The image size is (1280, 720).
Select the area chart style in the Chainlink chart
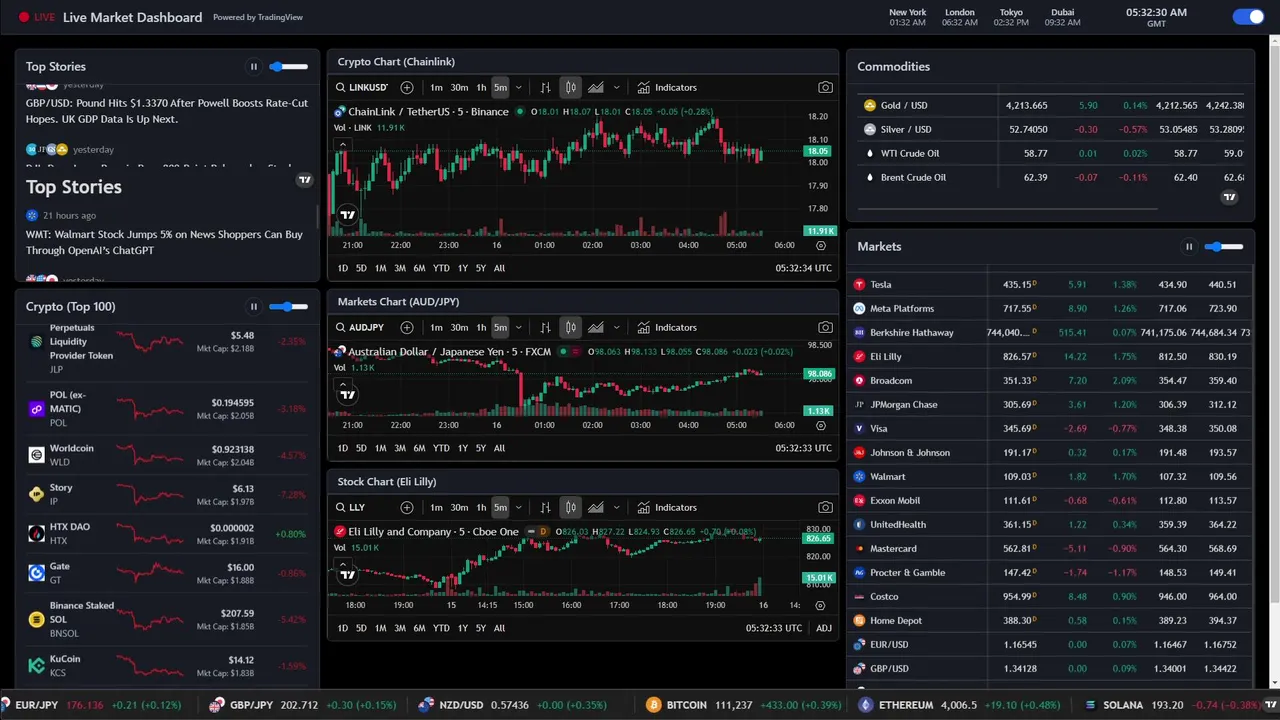tap(596, 88)
